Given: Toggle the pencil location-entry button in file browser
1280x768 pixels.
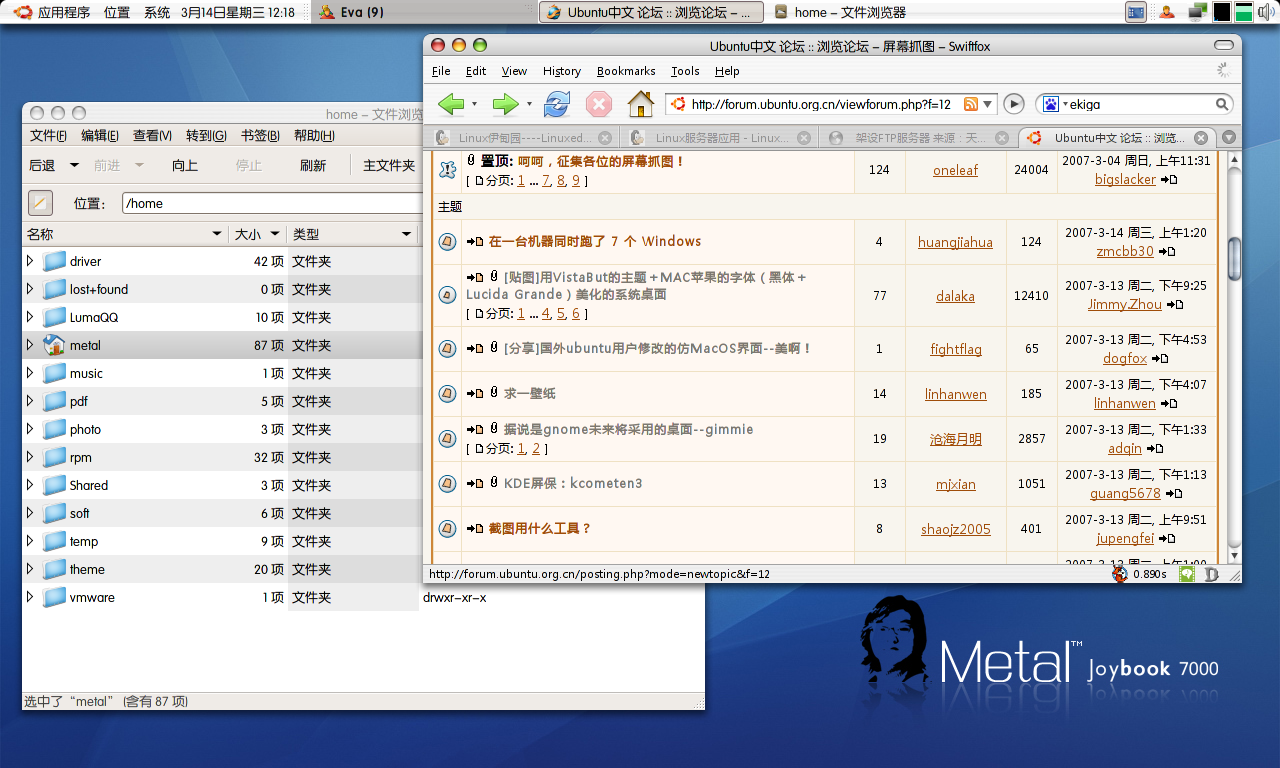Looking at the screenshot, I should point(40,202).
